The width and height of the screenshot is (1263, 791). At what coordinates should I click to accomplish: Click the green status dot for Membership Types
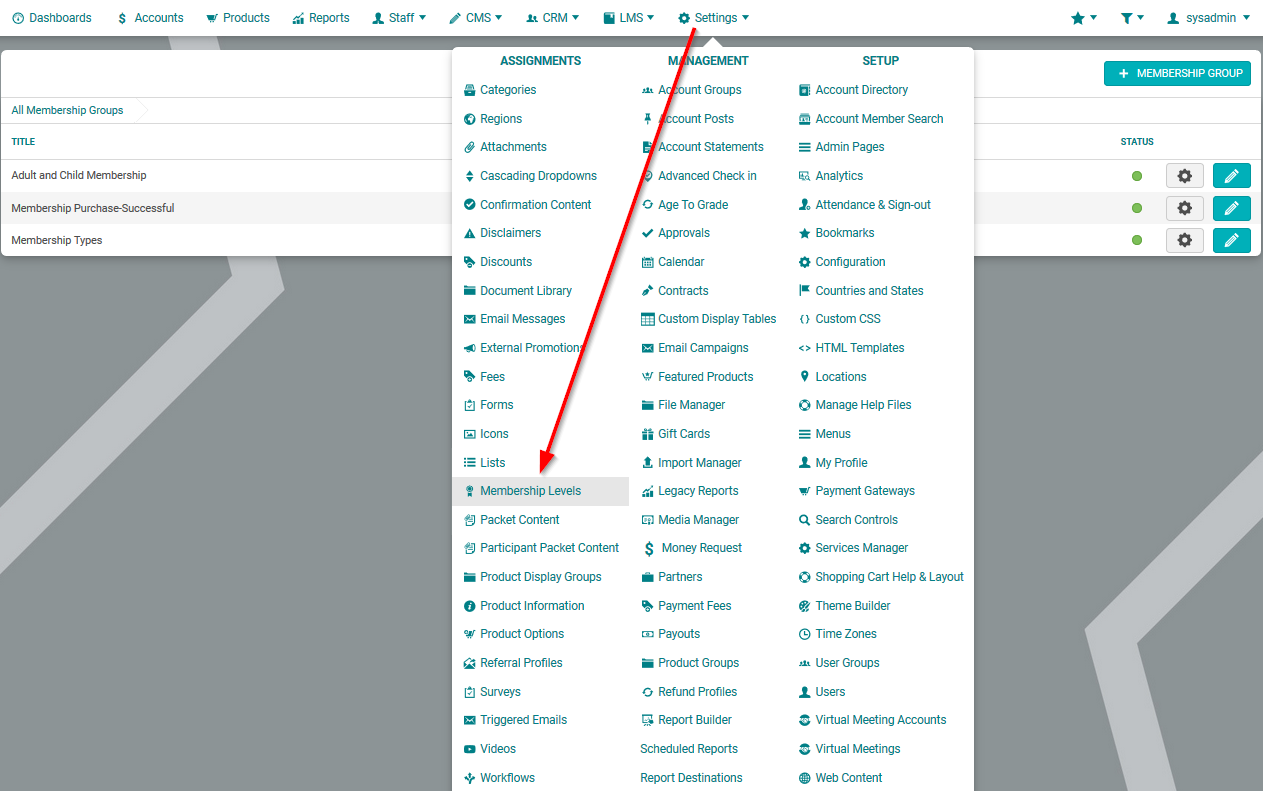1137,240
